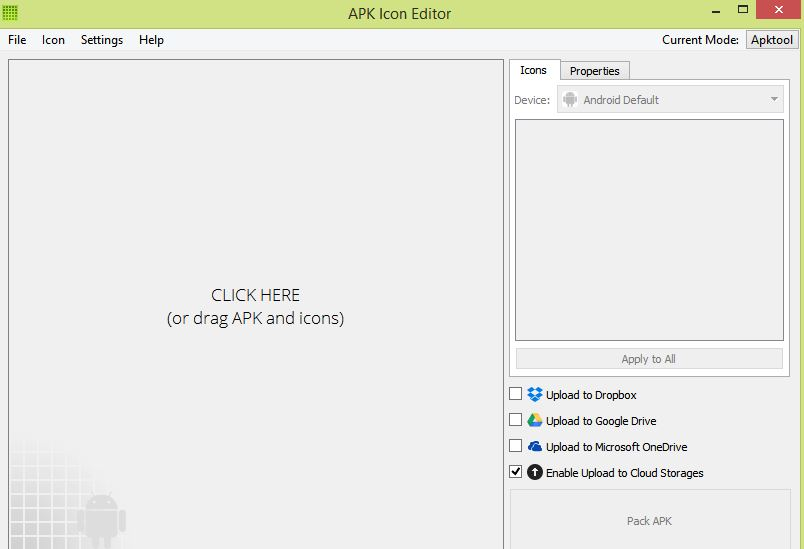Check the Upload to Google Drive box

[516, 421]
